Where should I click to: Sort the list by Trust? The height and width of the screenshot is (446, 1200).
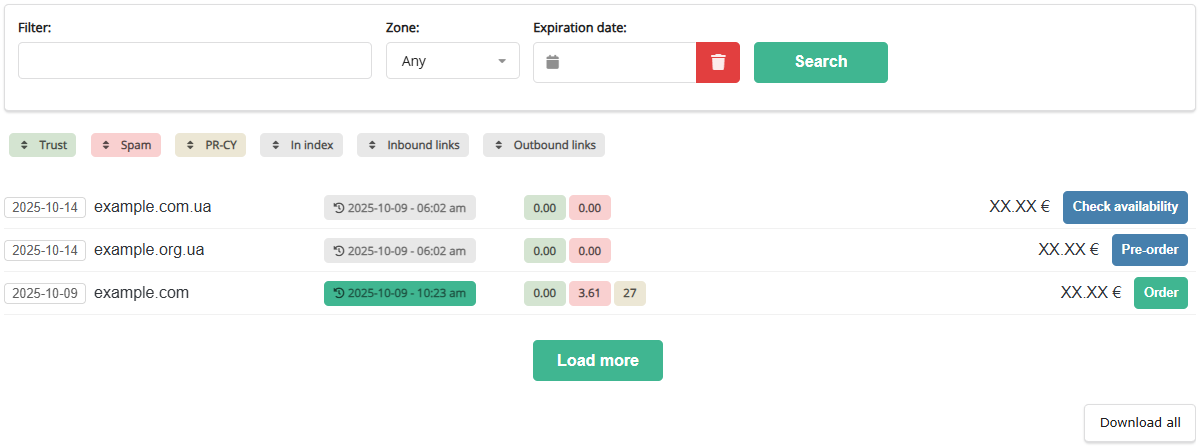coord(43,145)
